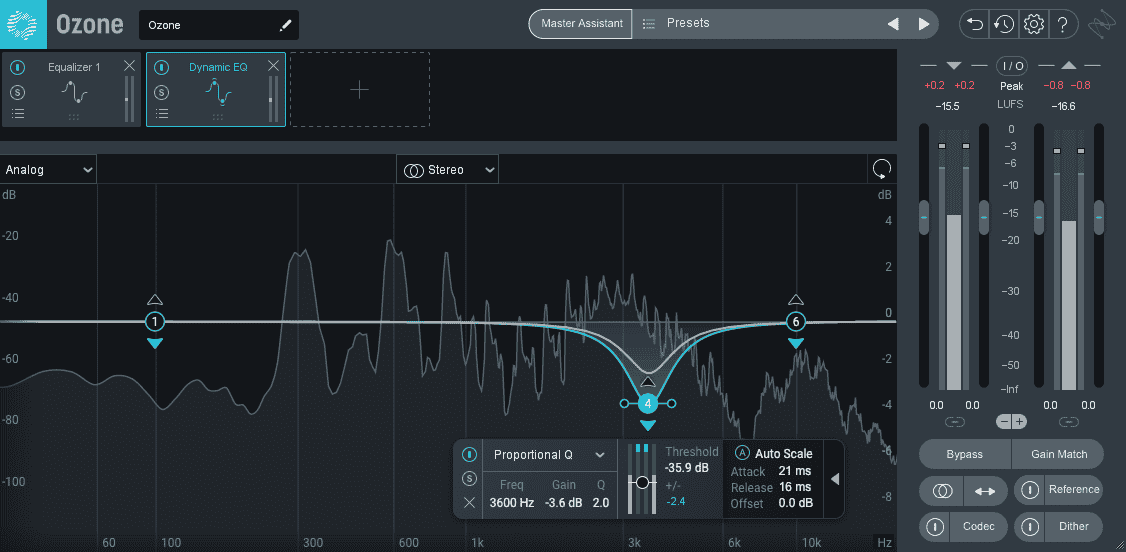Click the meter minus plus zoom control
Screen dimensions: 1126x552
[x=1012, y=421]
